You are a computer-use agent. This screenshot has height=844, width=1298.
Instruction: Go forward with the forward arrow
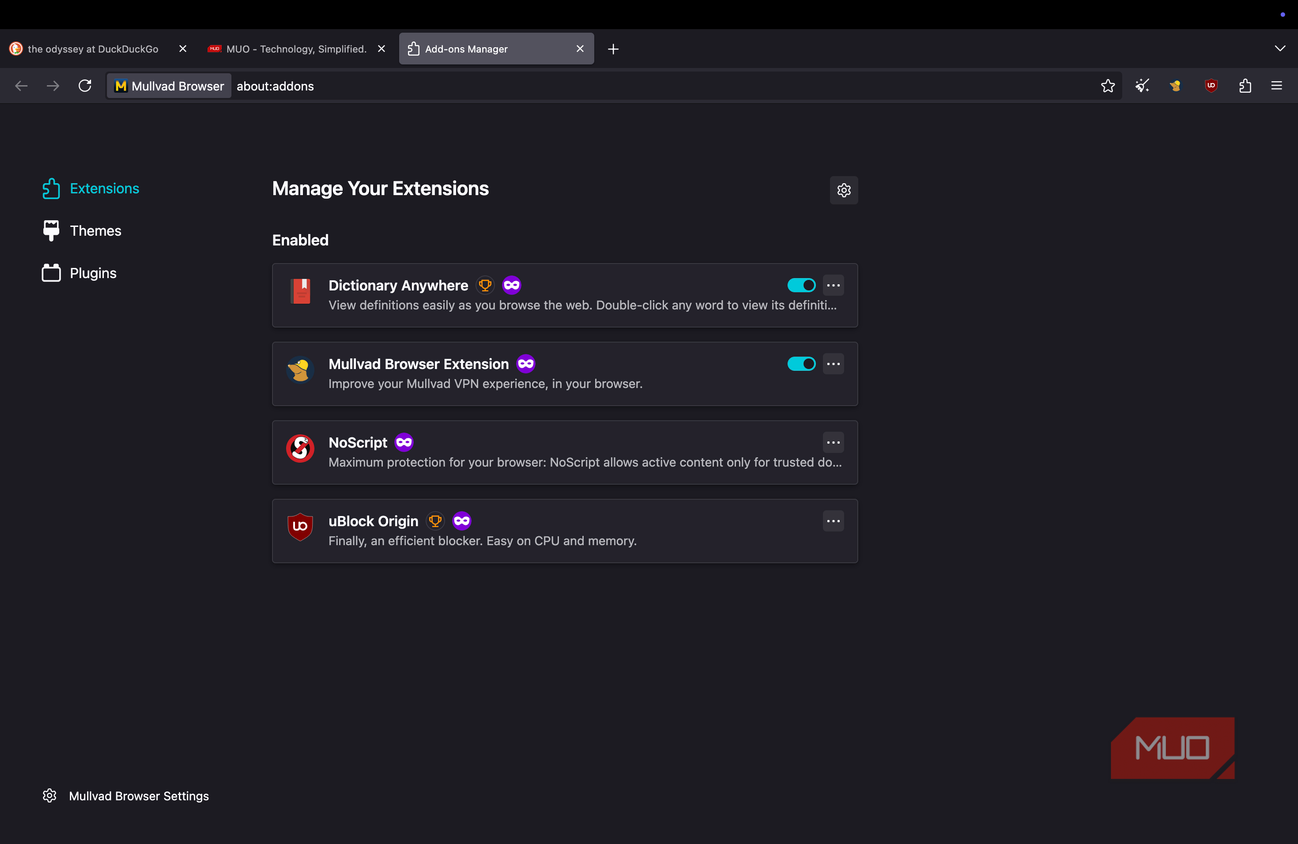pos(53,86)
